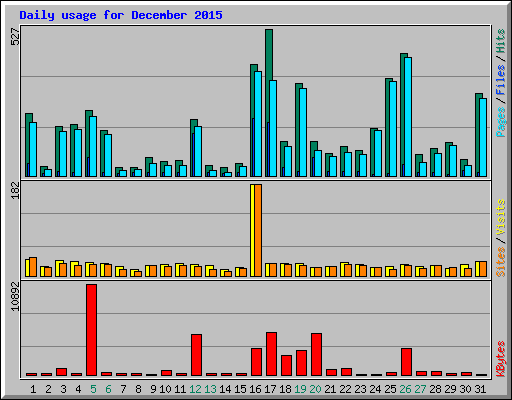Click green weekend day 20 label
Image resolution: width=512 pixels, height=400 pixels.
[x=315, y=389]
